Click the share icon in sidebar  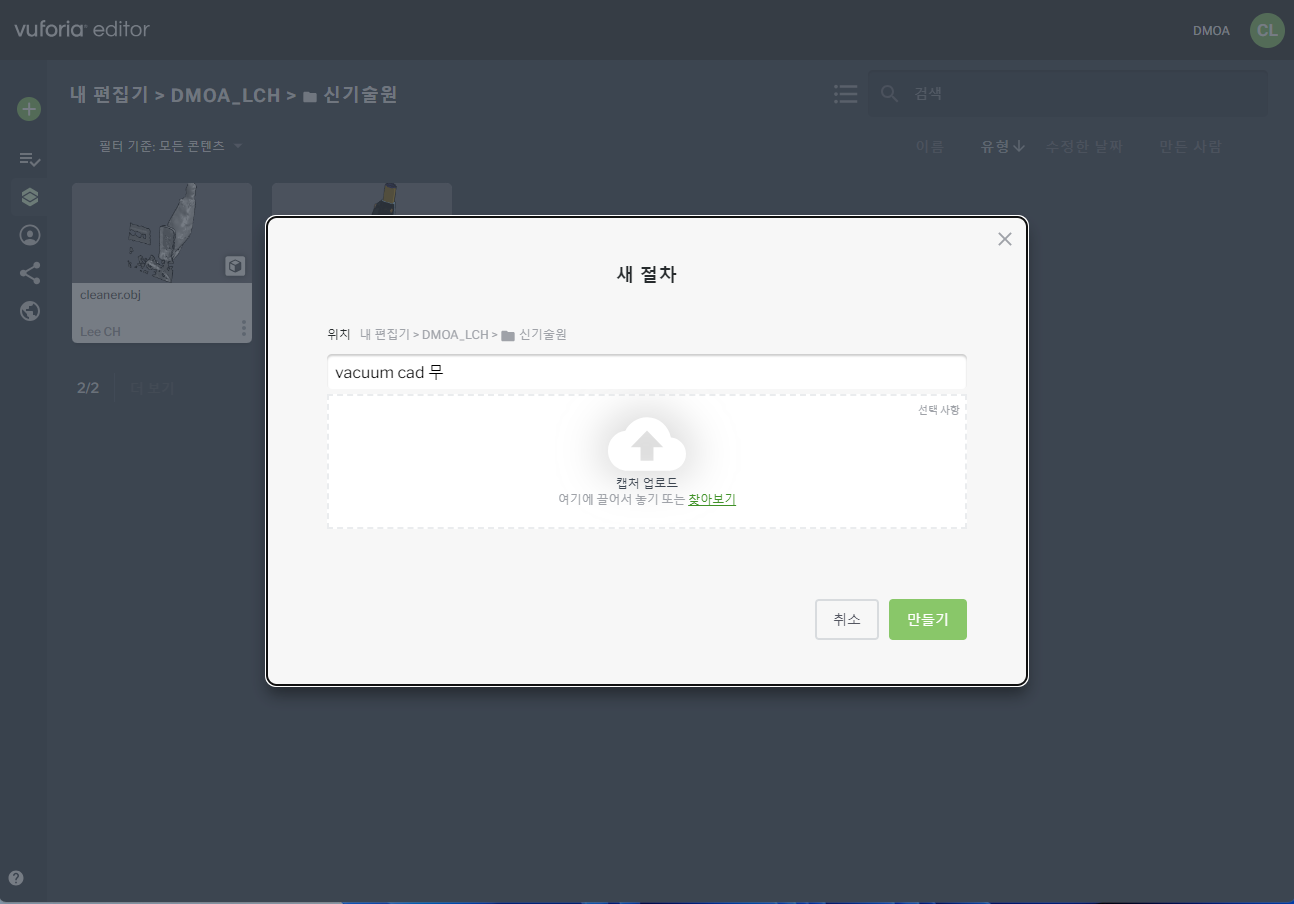(29, 273)
